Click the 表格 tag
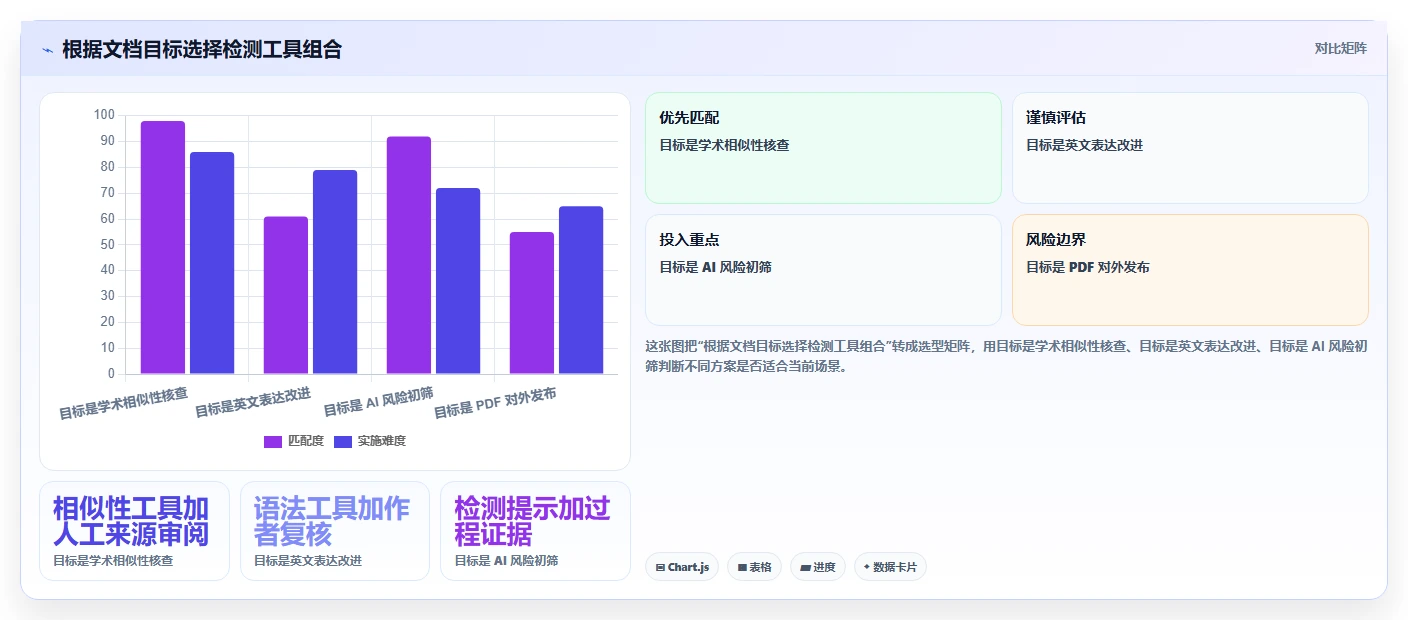Image resolution: width=1408 pixels, height=620 pixels. [x=755, y=567]
